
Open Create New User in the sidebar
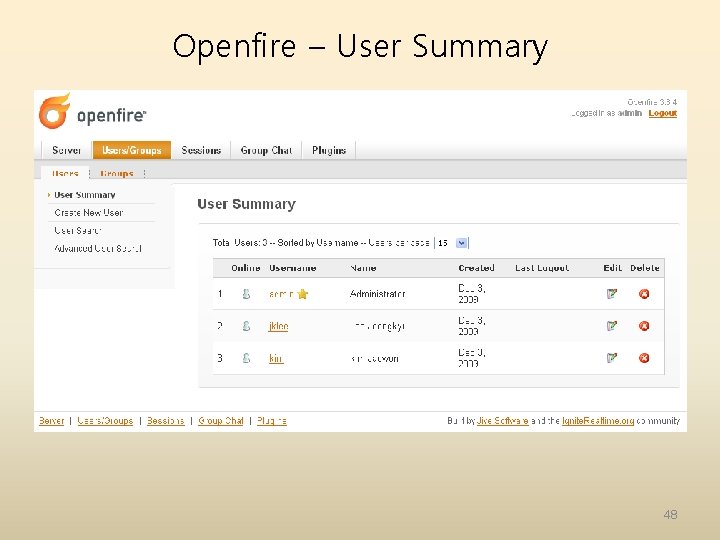tap(89, 213)
